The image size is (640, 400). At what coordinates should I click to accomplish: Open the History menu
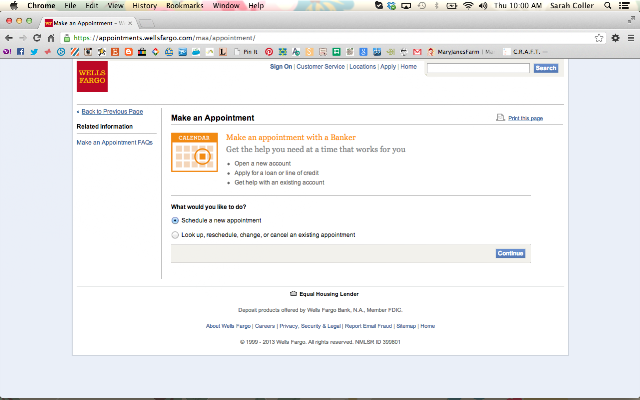click(144, 5)
